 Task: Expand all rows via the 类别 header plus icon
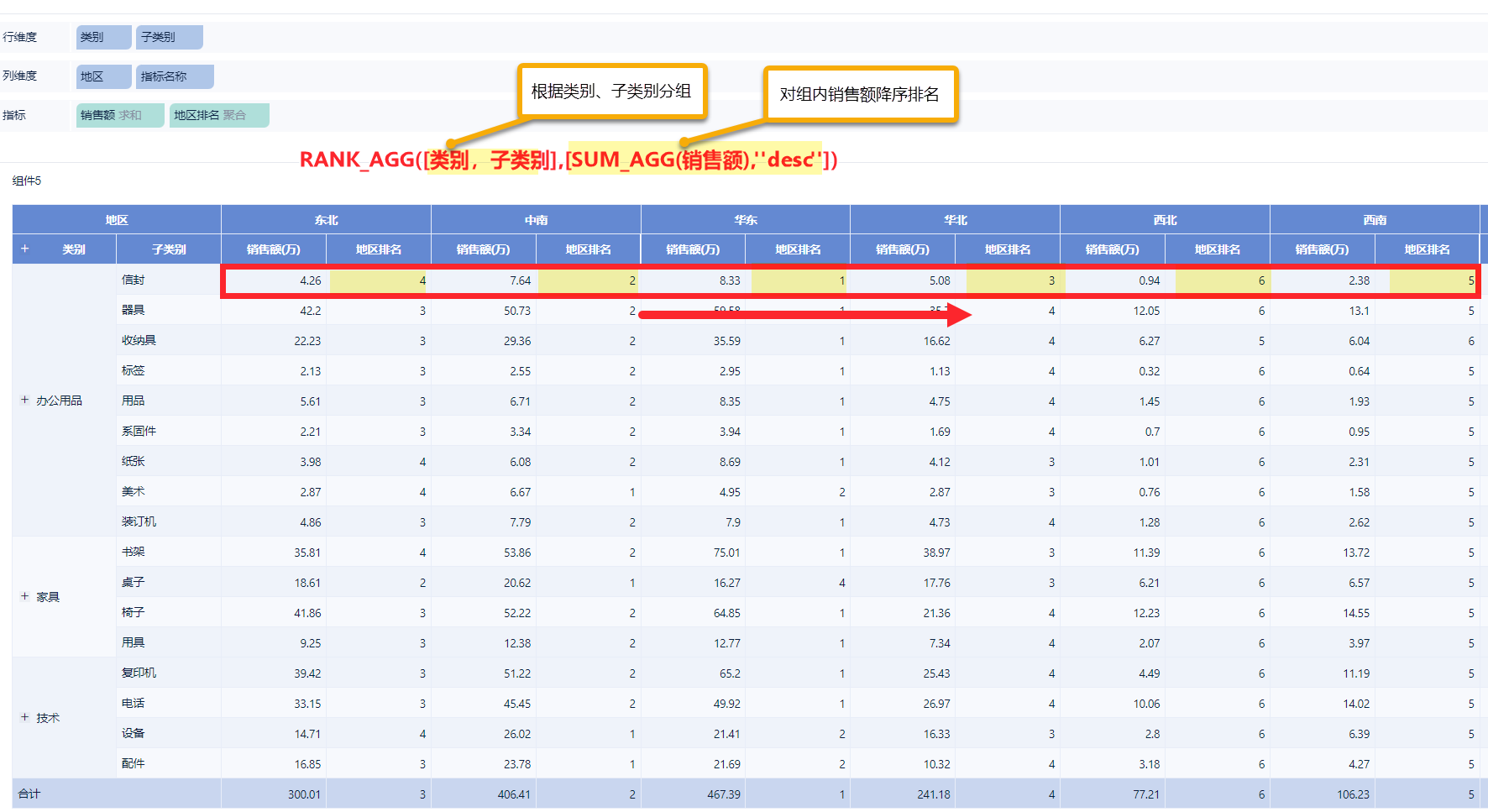(x=25, y=249)
